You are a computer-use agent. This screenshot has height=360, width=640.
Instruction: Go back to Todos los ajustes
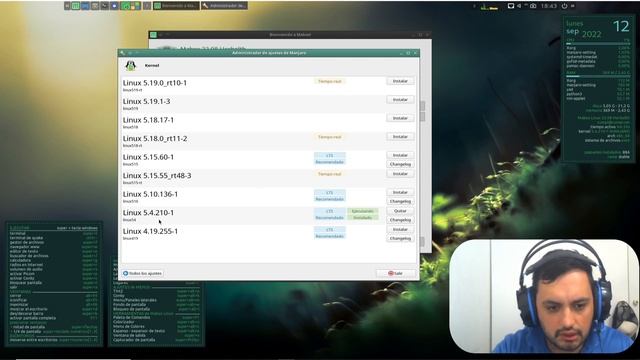(x=142, y=273)
